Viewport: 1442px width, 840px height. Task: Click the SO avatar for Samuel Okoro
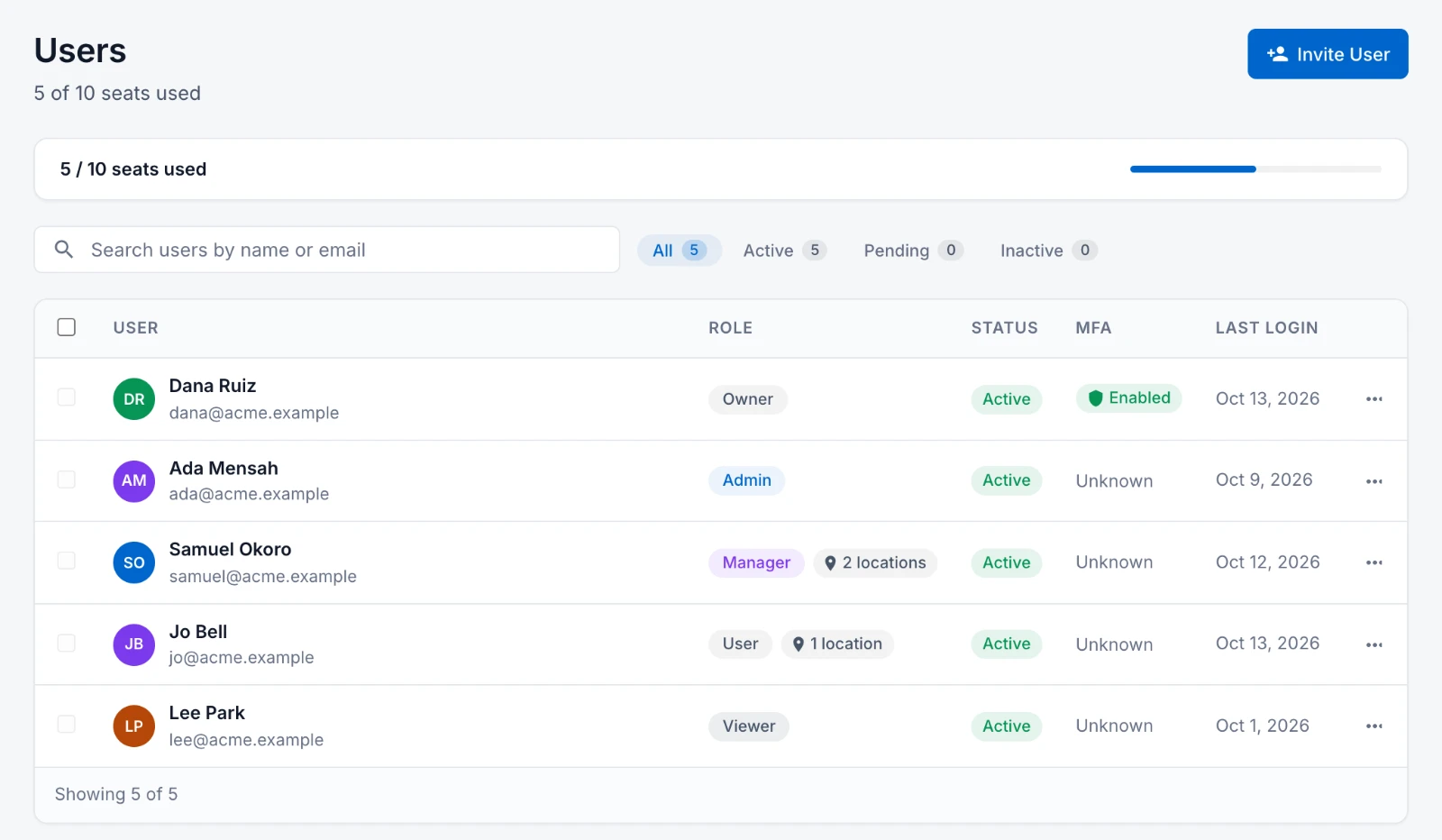pos(134,562)
